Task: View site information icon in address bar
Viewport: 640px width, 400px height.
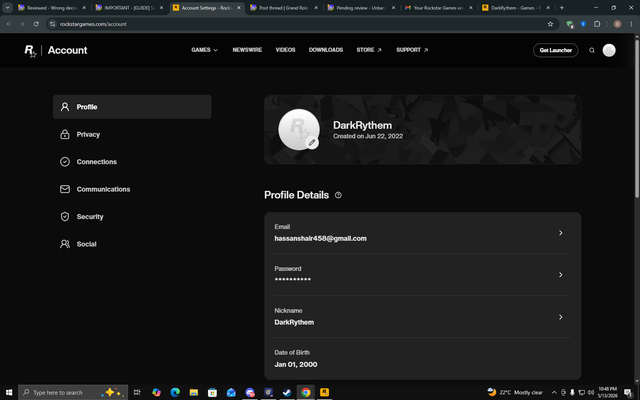Action: (52, 24)
